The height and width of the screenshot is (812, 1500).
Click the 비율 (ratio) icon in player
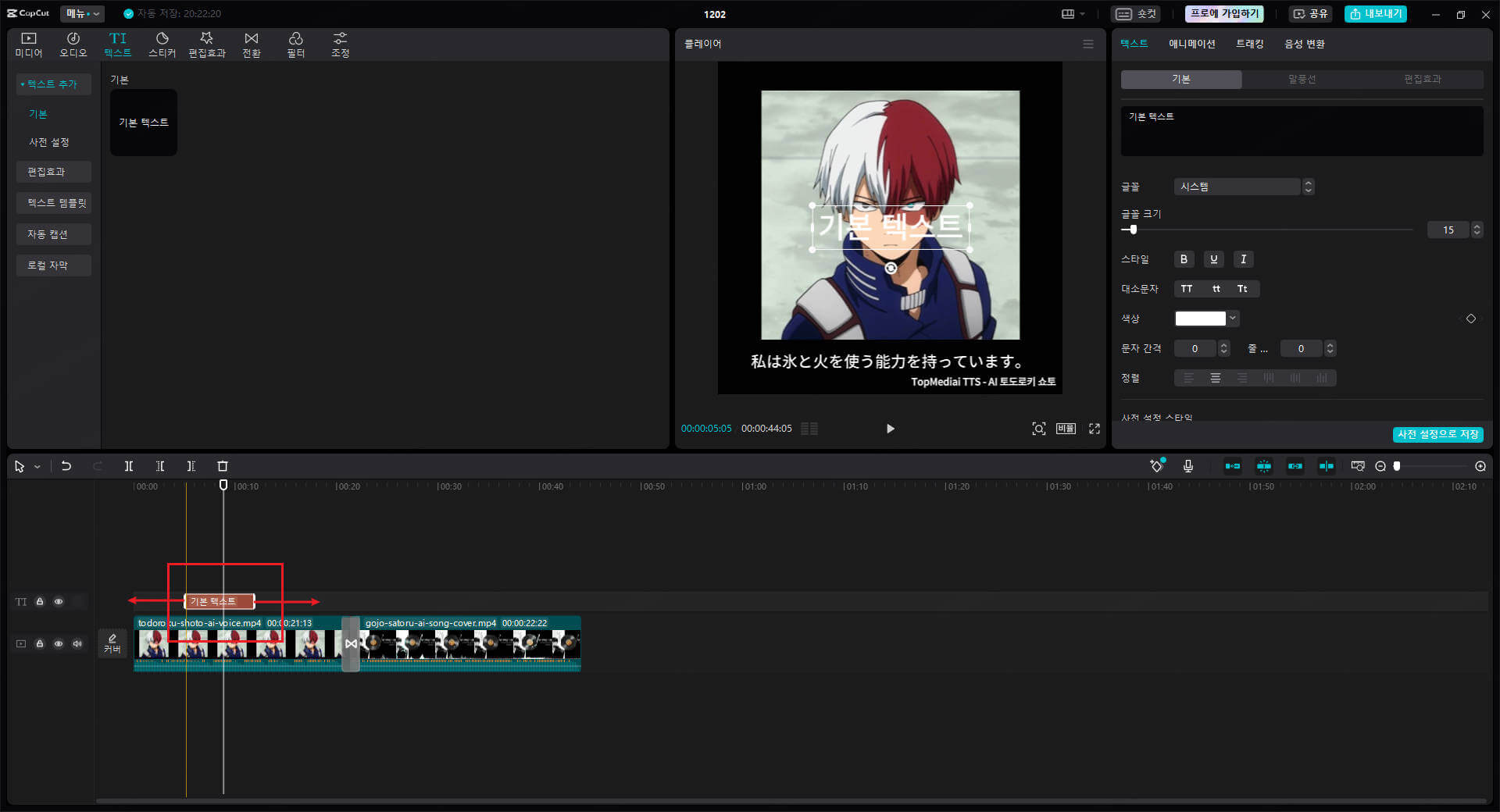coord(1066,429)
